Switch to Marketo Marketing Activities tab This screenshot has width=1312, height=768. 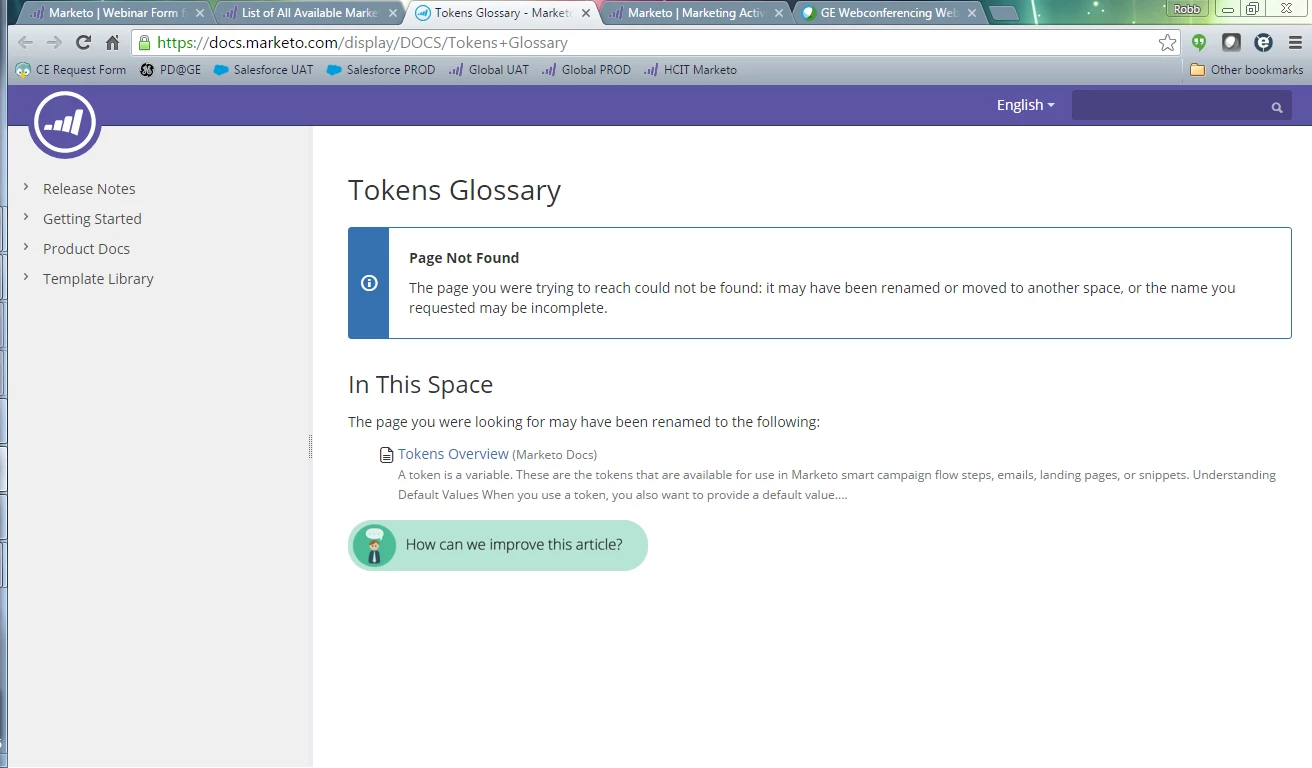tap(695, 13)
